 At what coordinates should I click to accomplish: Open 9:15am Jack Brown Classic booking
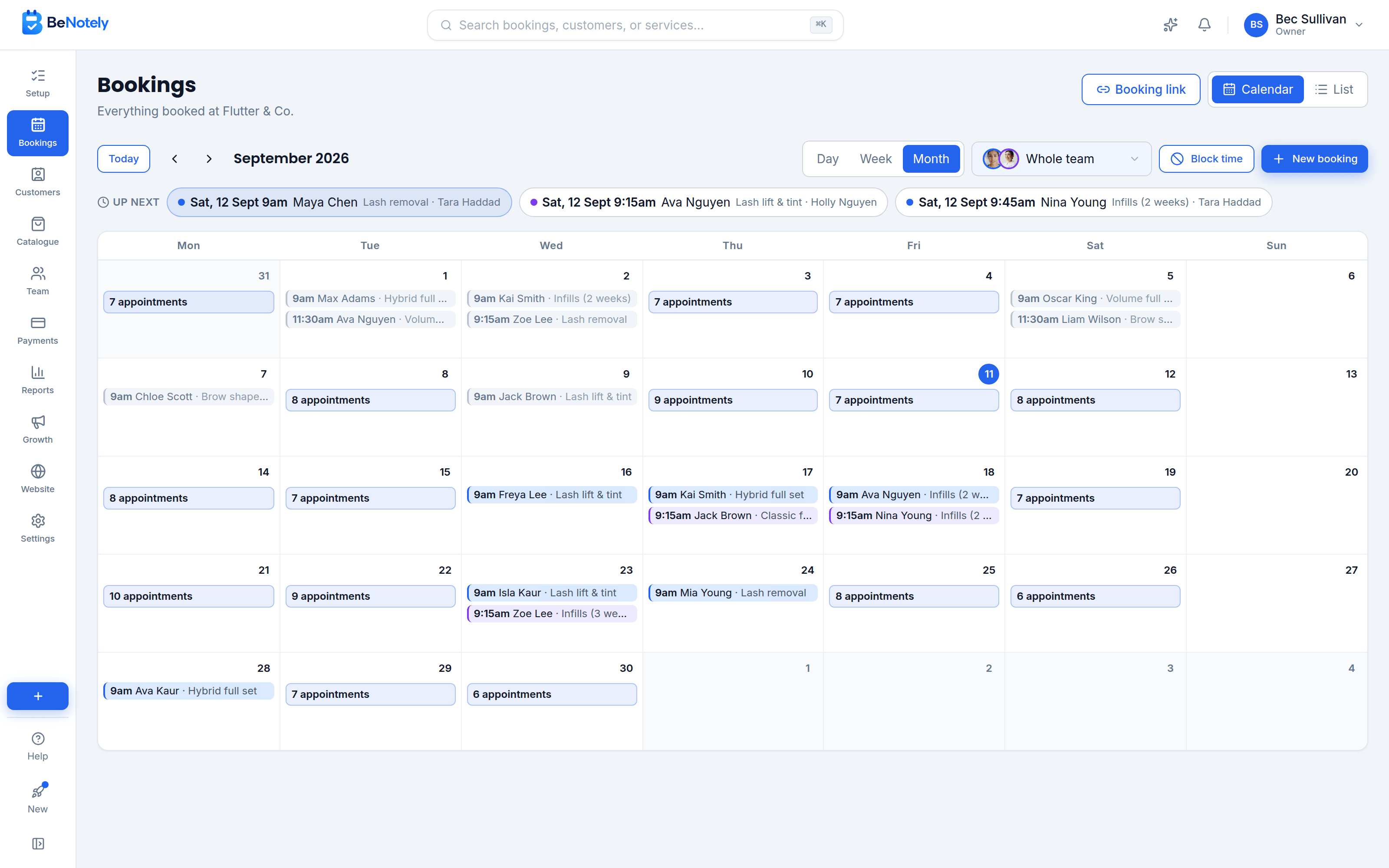732,516
